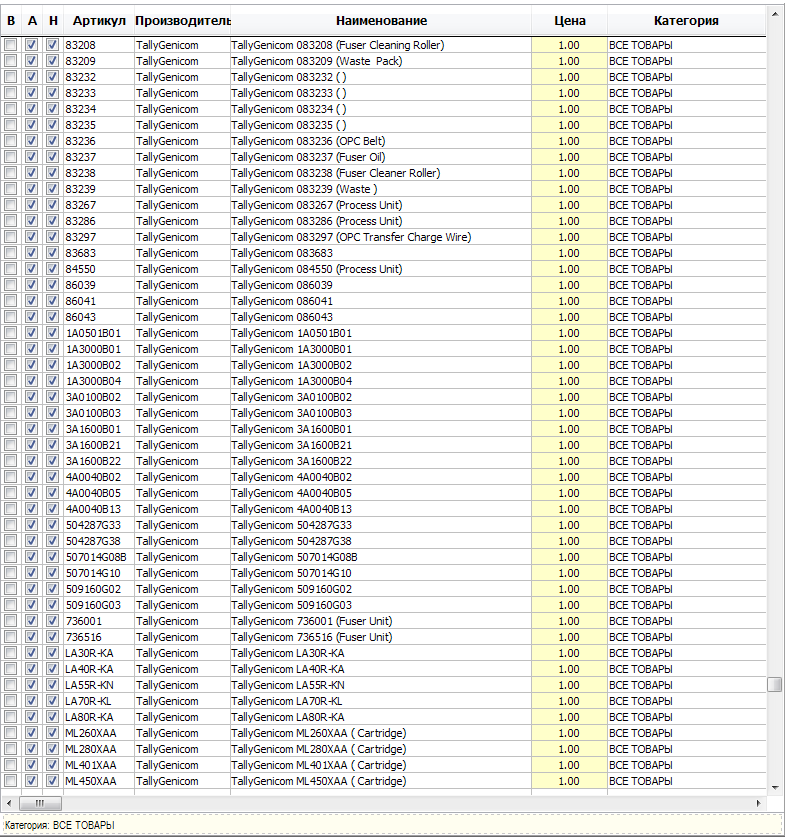
Task: Select name 'TallyGenicom 084550 (Process Unit)'
Action: pos(316,269)
